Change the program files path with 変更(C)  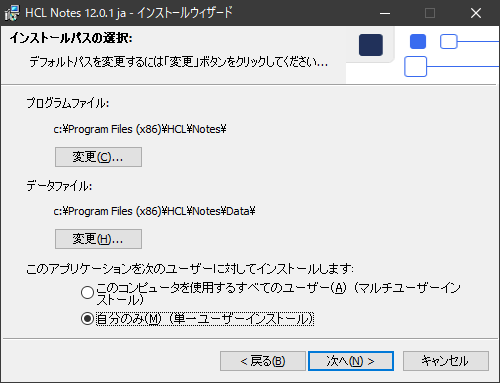[98, 157]
